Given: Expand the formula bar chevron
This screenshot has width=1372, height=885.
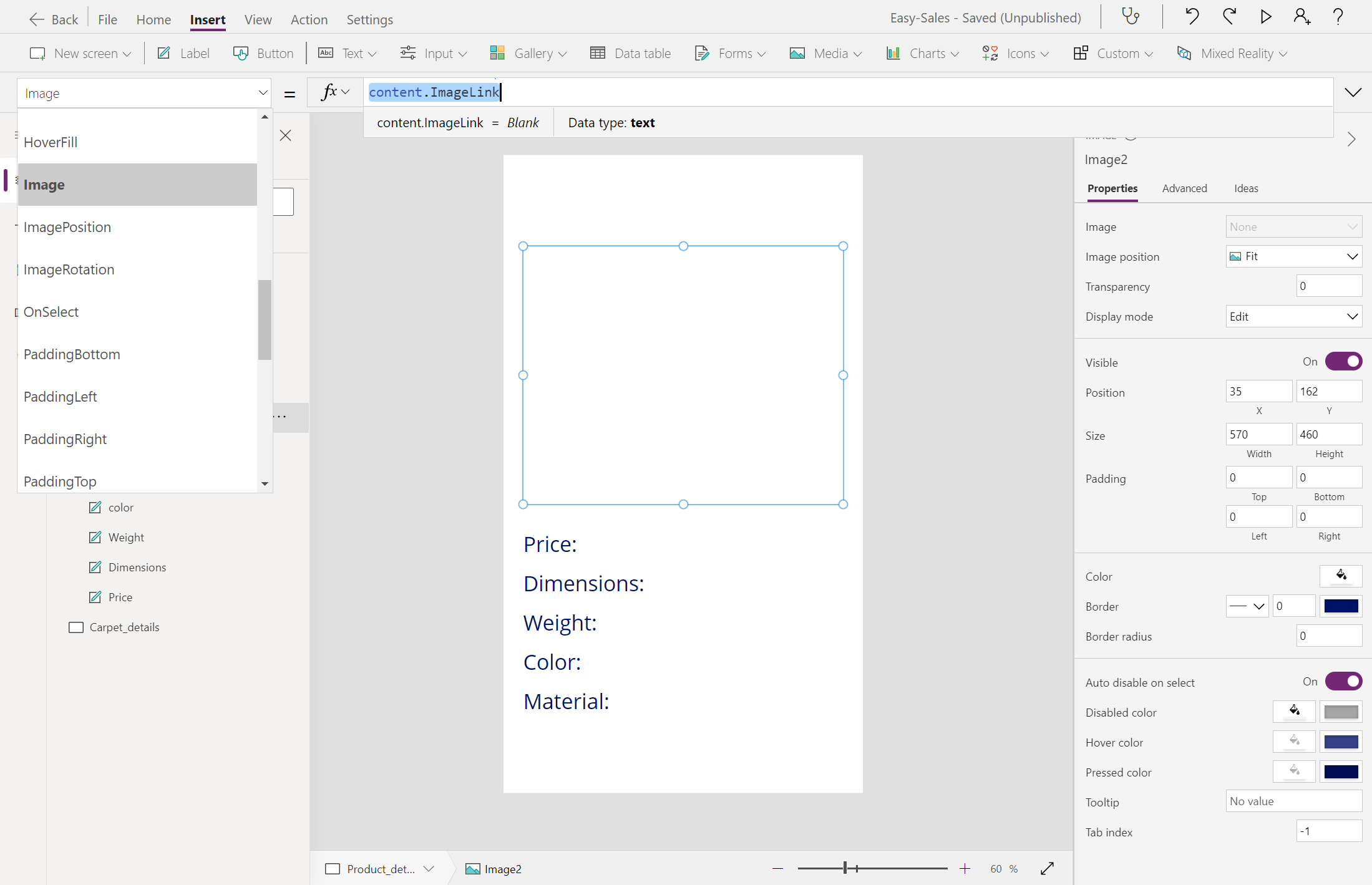Looking at the screenshot, I should [1353, 93].
